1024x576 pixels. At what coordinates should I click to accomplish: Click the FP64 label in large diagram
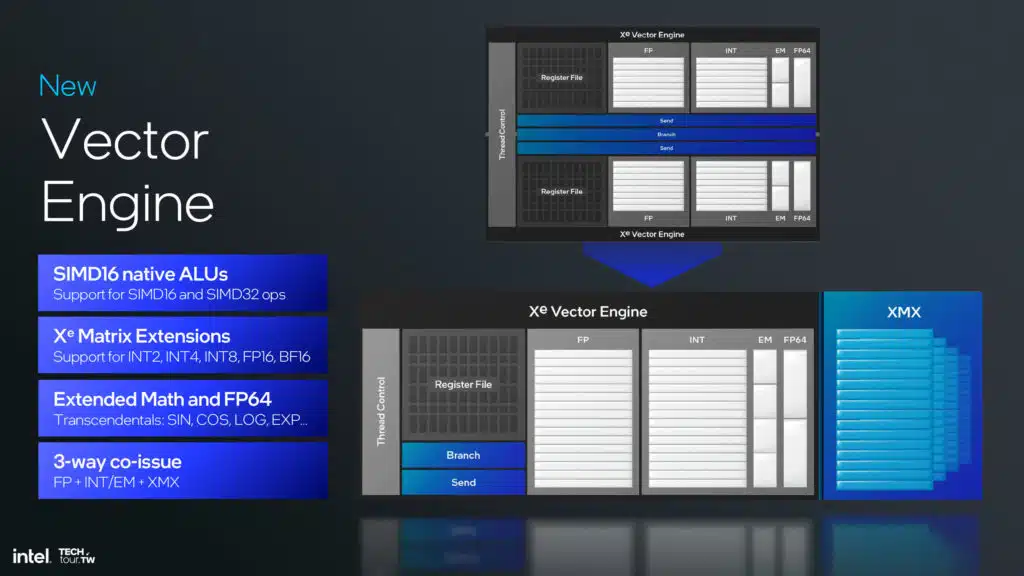tap(795, 340)
